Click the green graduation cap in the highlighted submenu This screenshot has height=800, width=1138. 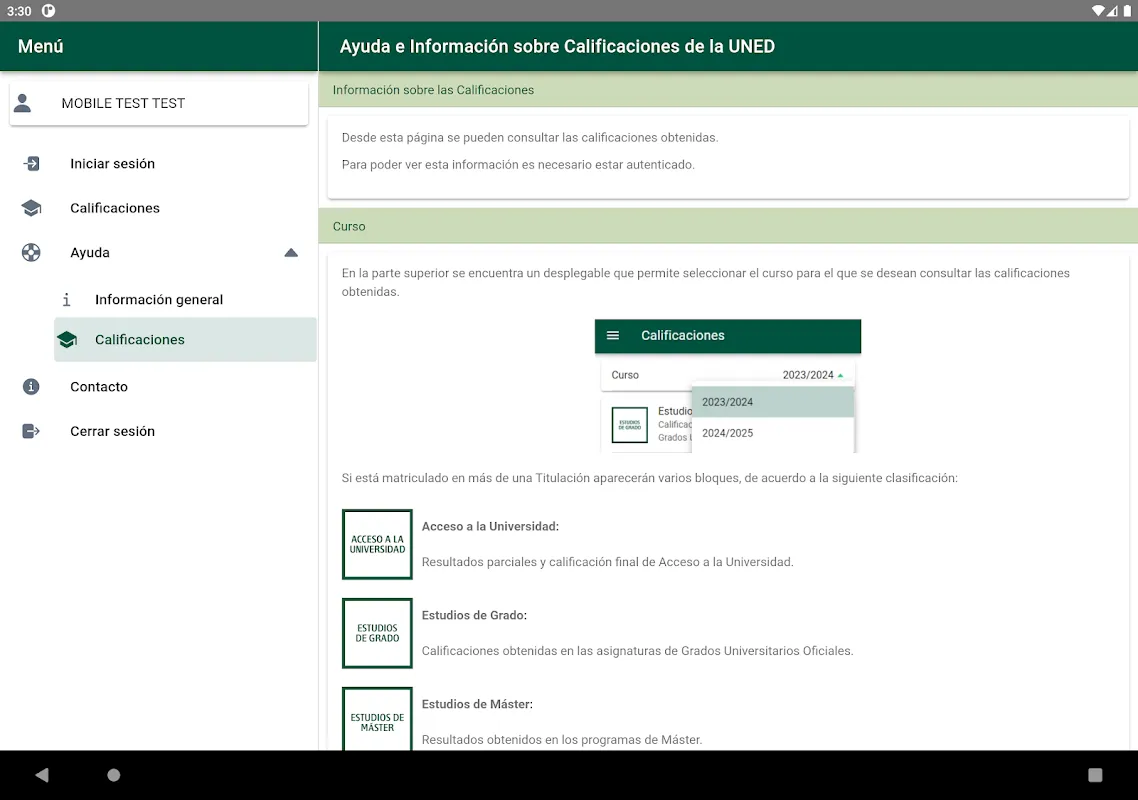click(67, 340)
